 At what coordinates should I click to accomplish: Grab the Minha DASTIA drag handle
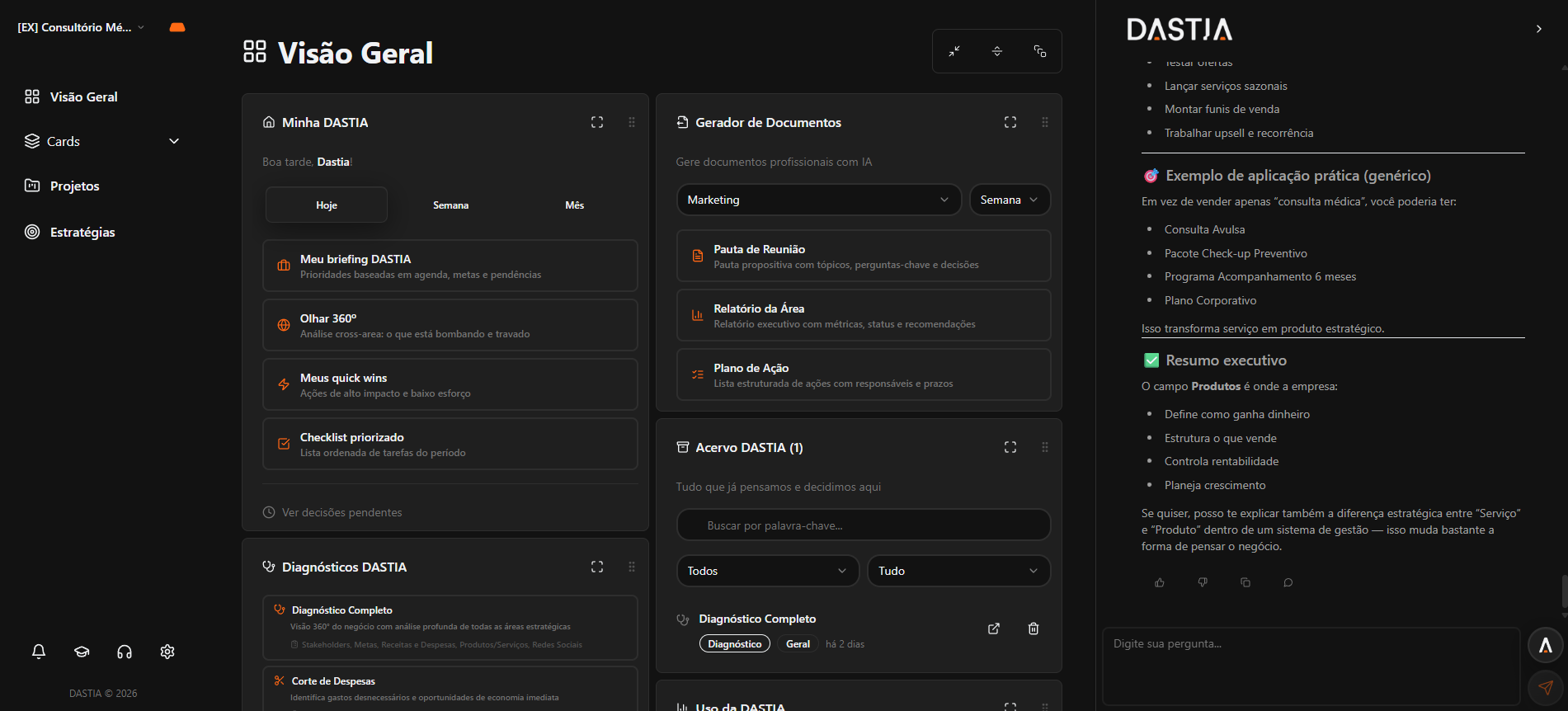(632, 122)
